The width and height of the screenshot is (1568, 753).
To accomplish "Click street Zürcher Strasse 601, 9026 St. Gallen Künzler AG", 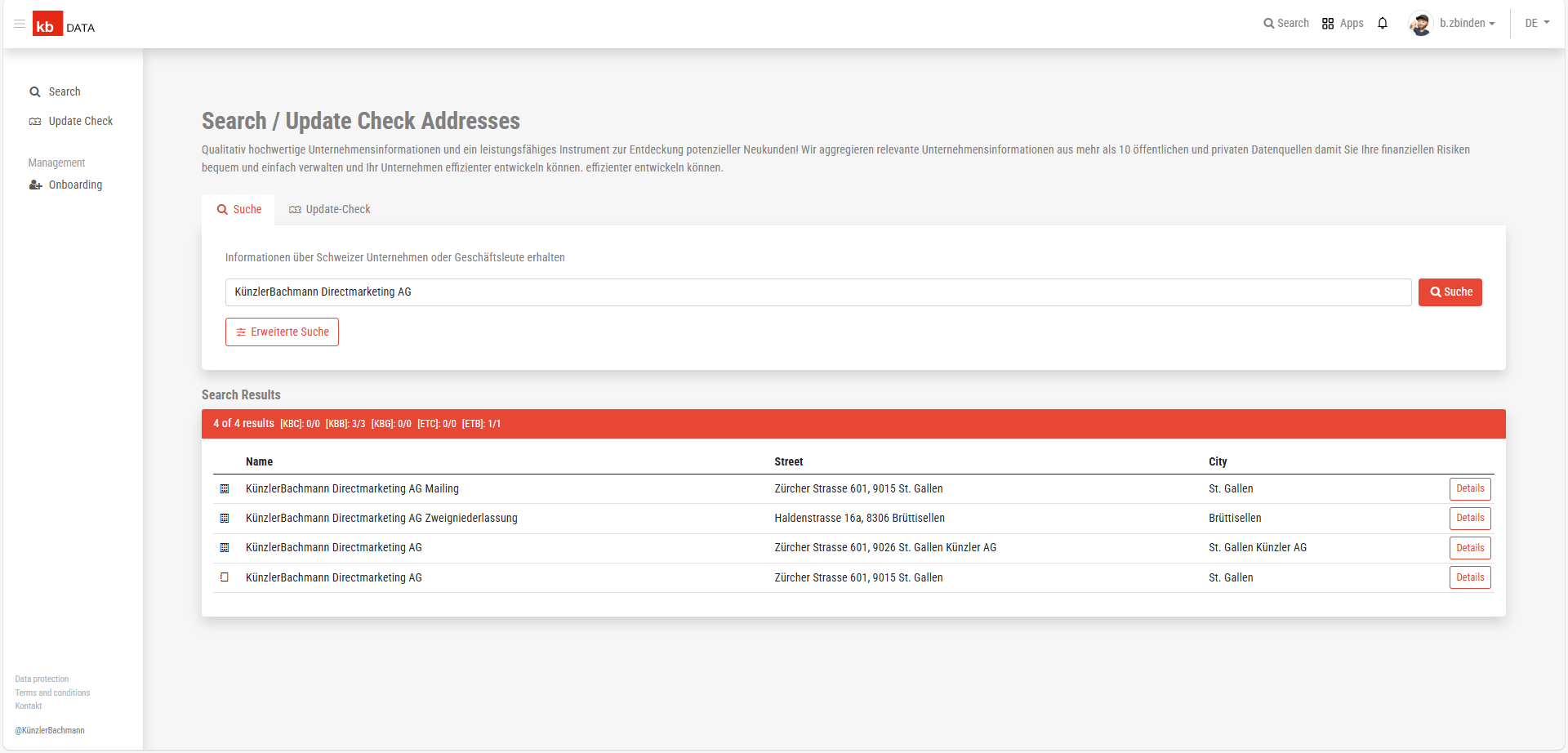I will pyautogui.click(x=885, y=548).
